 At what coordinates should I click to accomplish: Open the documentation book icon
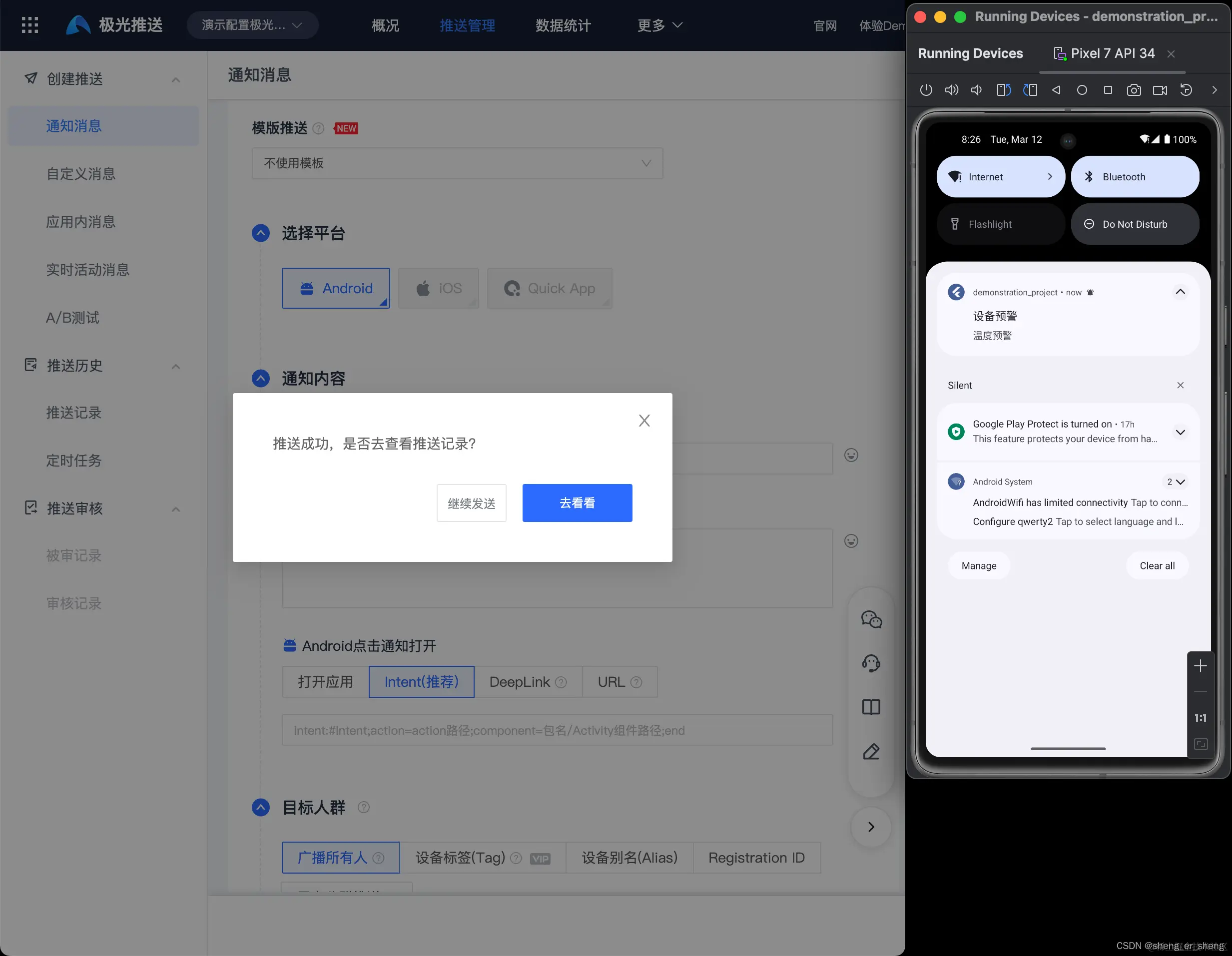871,707
